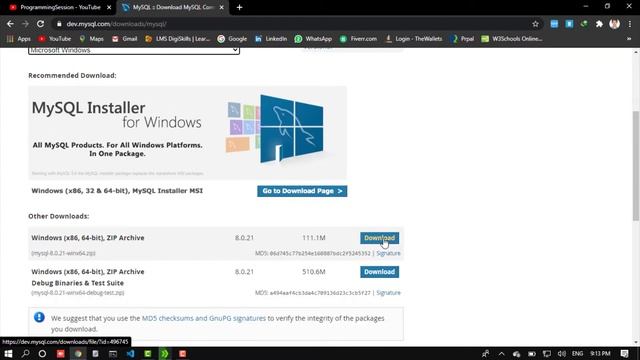The width and height of the screenshot is (640, 360).
Task: Open the Chrome extensions puzzle icon
Action: click(599, 24)
